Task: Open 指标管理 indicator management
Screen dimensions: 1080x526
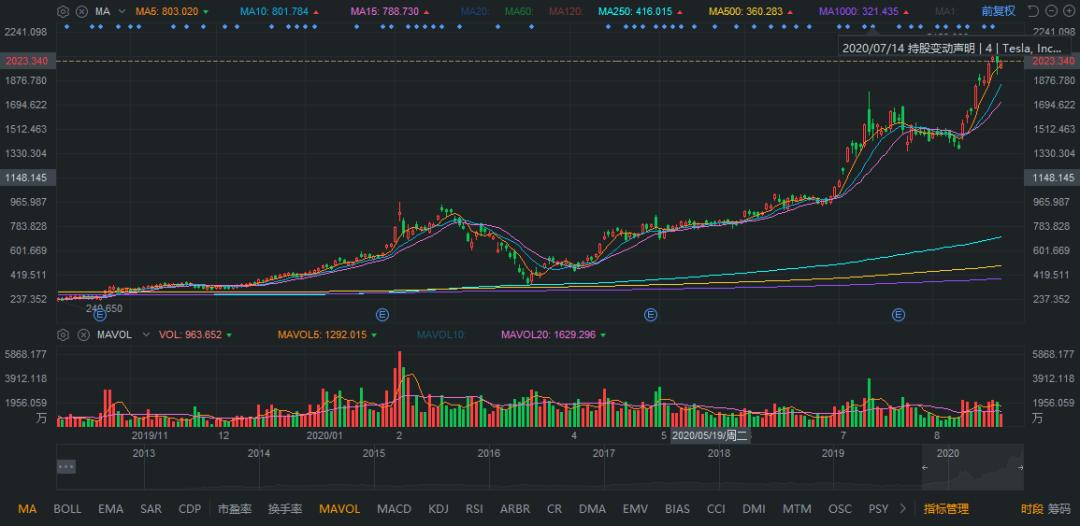Action: 946,509
